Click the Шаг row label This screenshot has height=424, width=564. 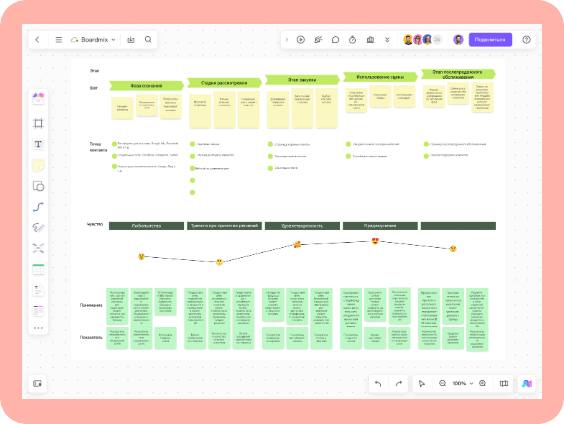pyautogui.click(x=94, y=88)
